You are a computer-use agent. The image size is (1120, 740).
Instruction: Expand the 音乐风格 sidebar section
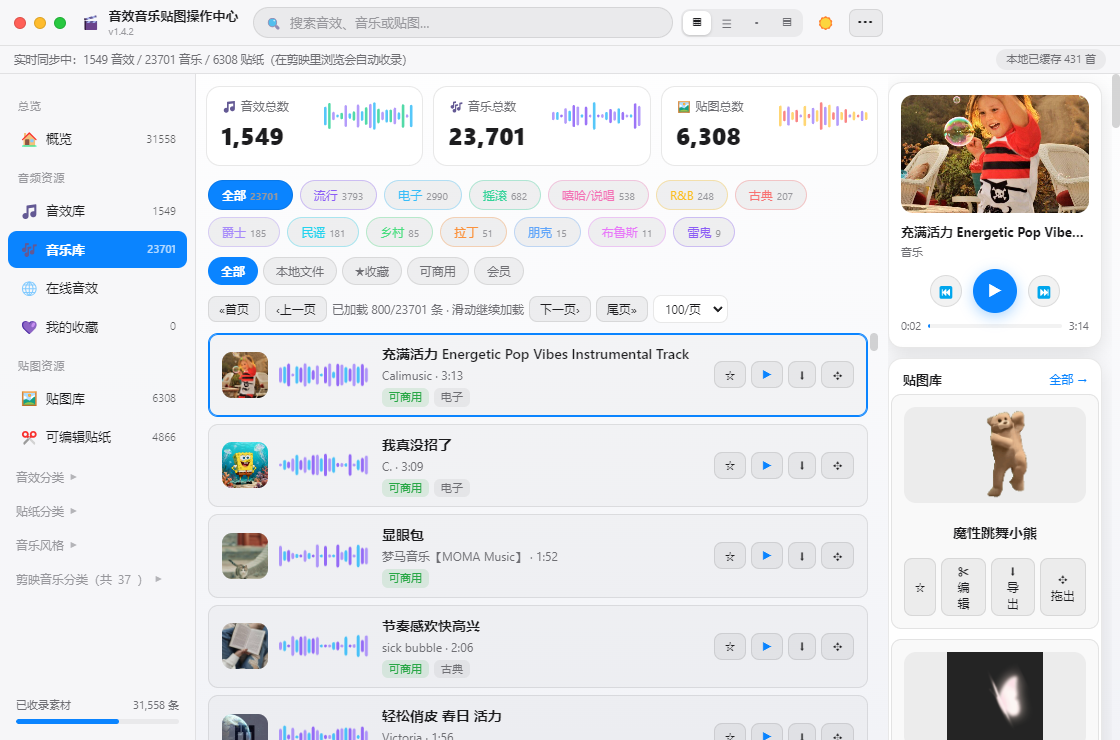click(46, 545)
